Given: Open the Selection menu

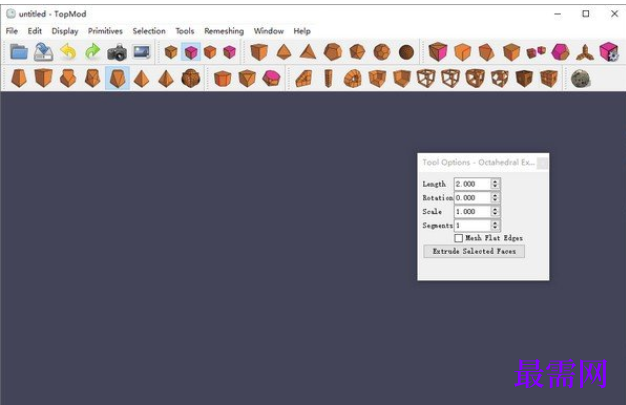Looking at the screenshot, I should 149,31.
